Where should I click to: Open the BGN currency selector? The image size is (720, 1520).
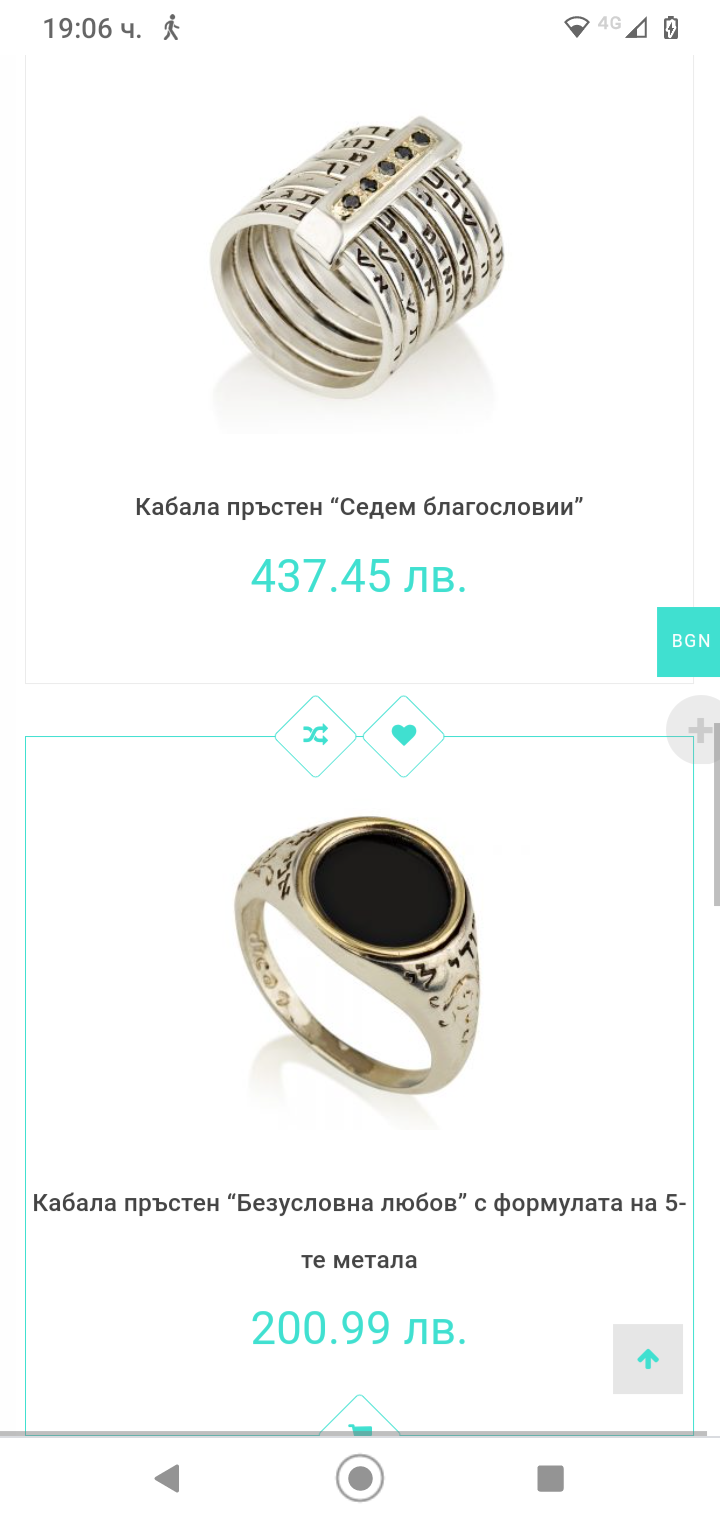point(690,641)
